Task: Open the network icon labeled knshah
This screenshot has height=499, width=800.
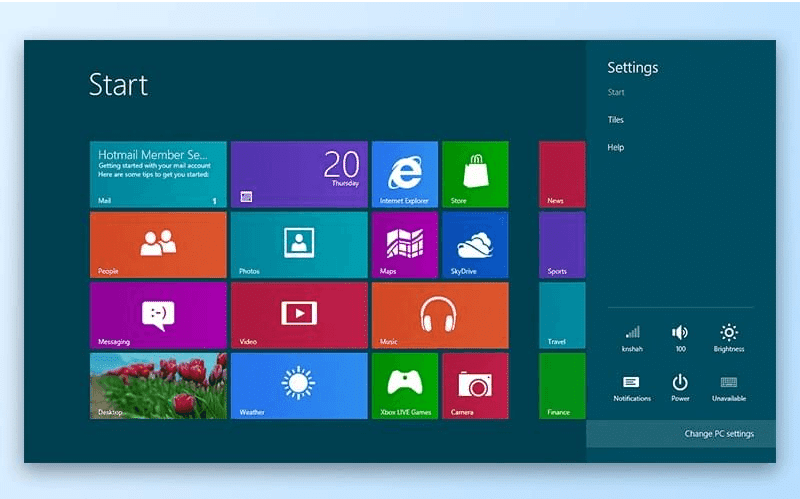Action: click(632, 338)
